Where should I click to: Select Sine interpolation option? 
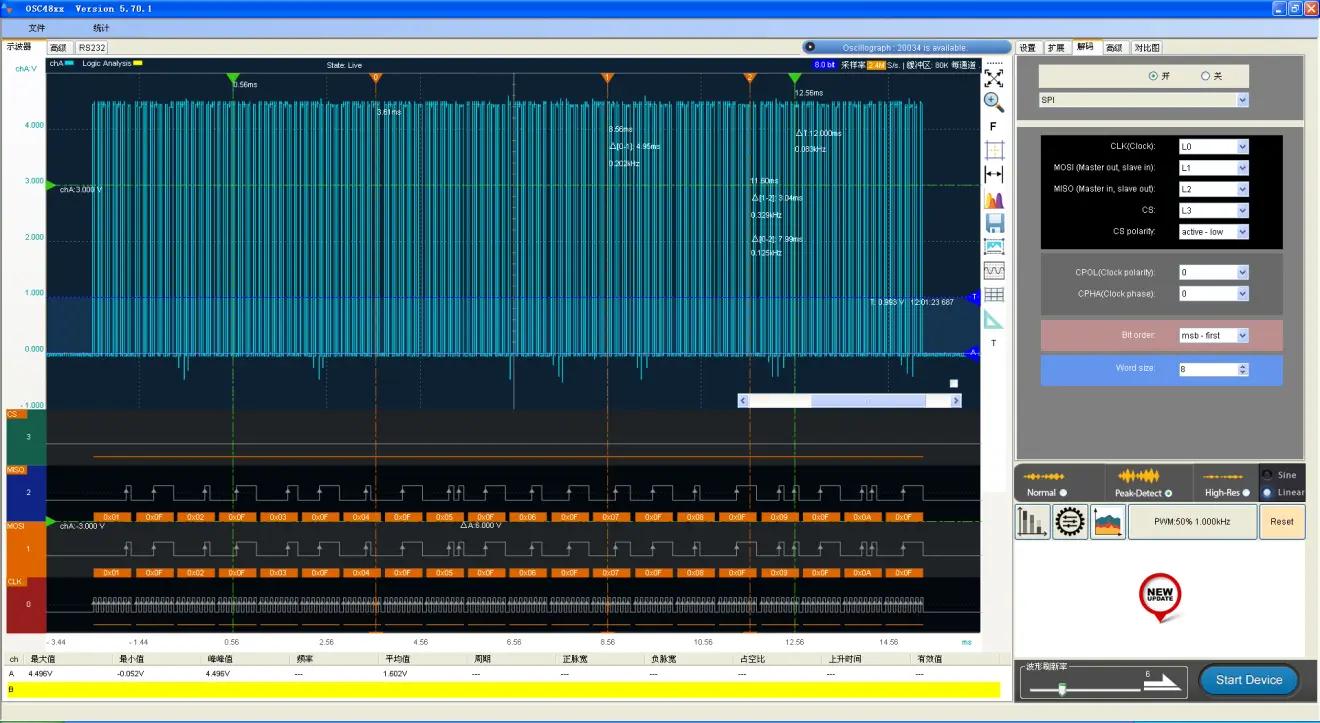pos(1268,475)
